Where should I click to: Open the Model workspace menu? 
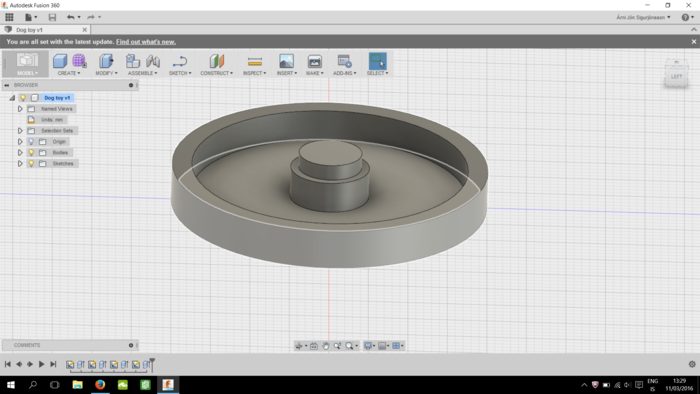[27, 73]
